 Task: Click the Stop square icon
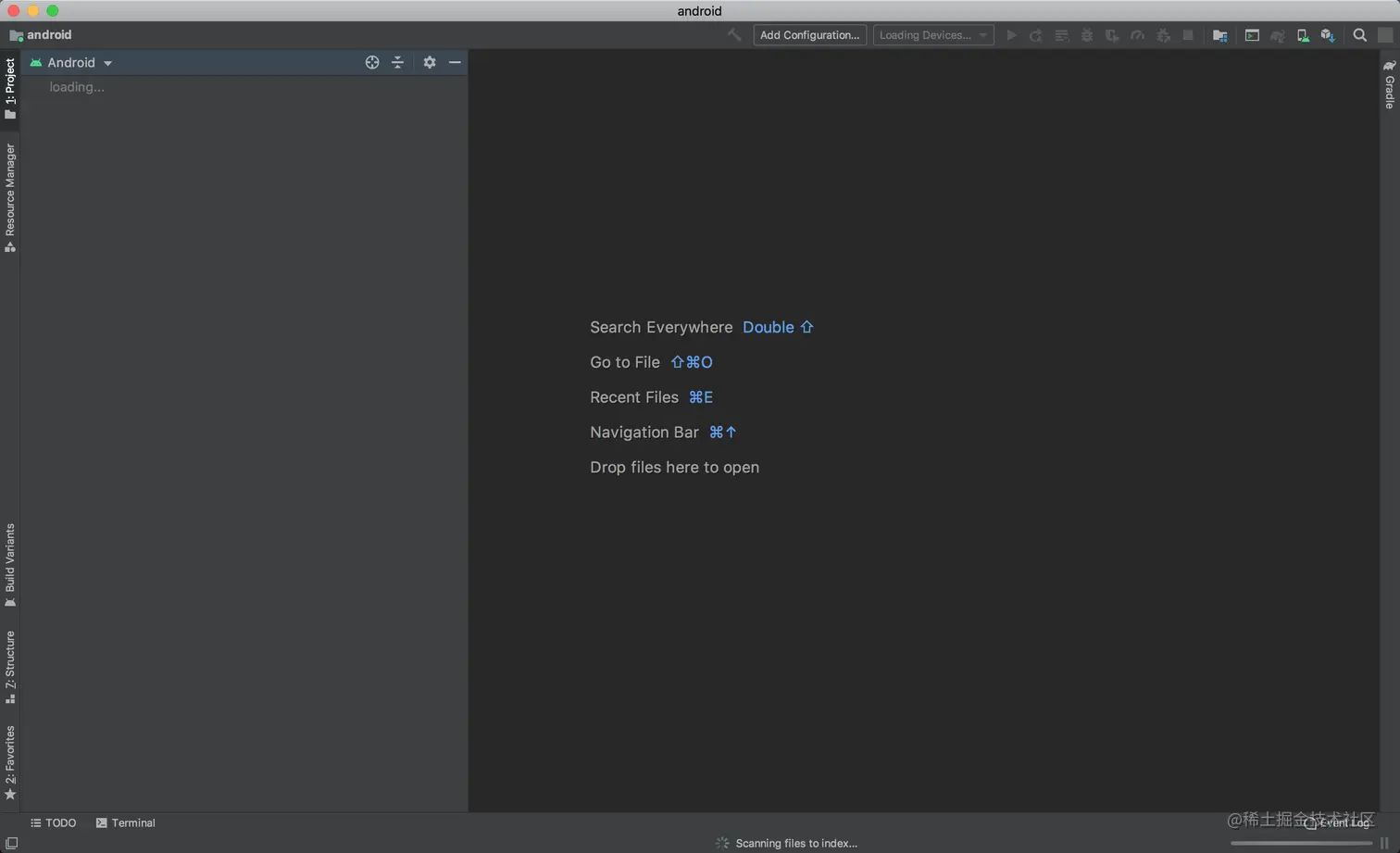point(1188,35)
